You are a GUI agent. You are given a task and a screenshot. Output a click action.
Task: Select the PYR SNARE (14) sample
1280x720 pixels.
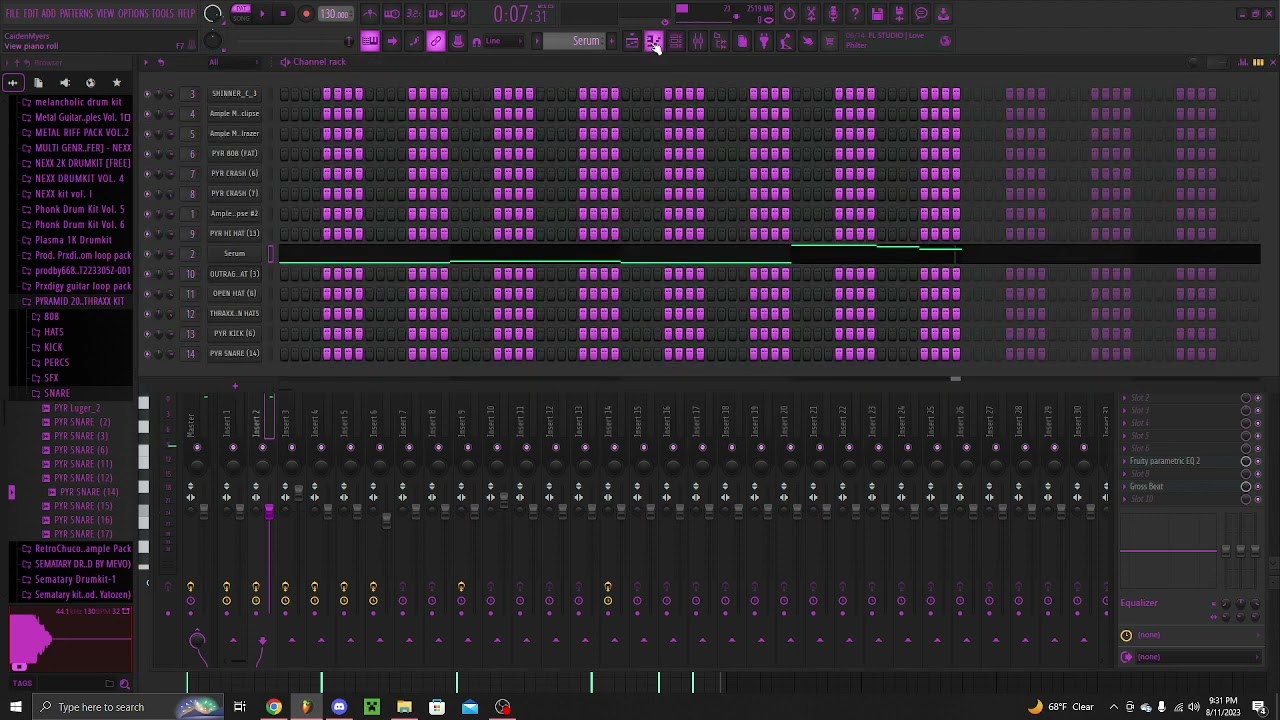(88, 492)
